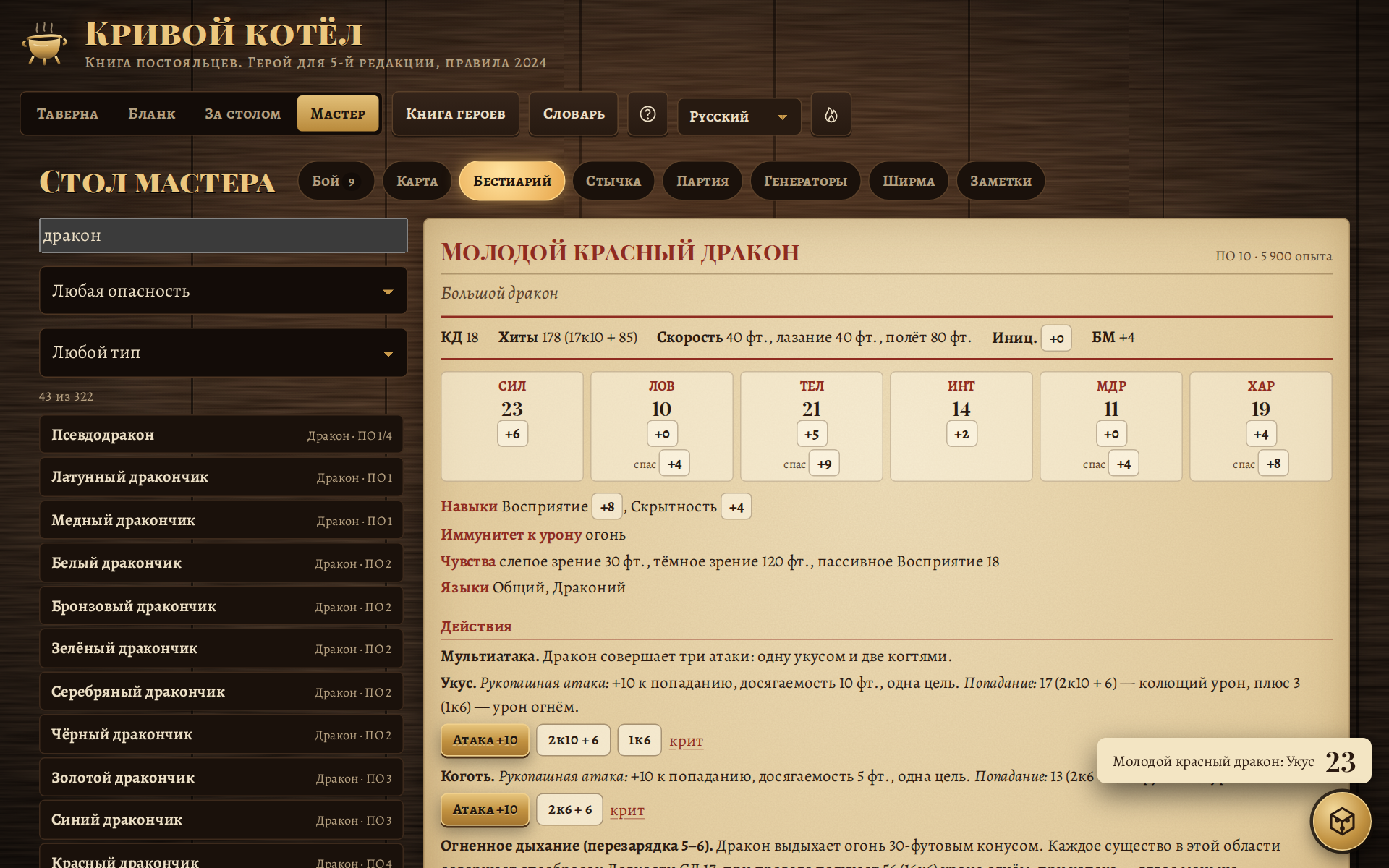Roll Коготь 2к6 + 6 damage

pyautogui.click(x=569, y=809)
